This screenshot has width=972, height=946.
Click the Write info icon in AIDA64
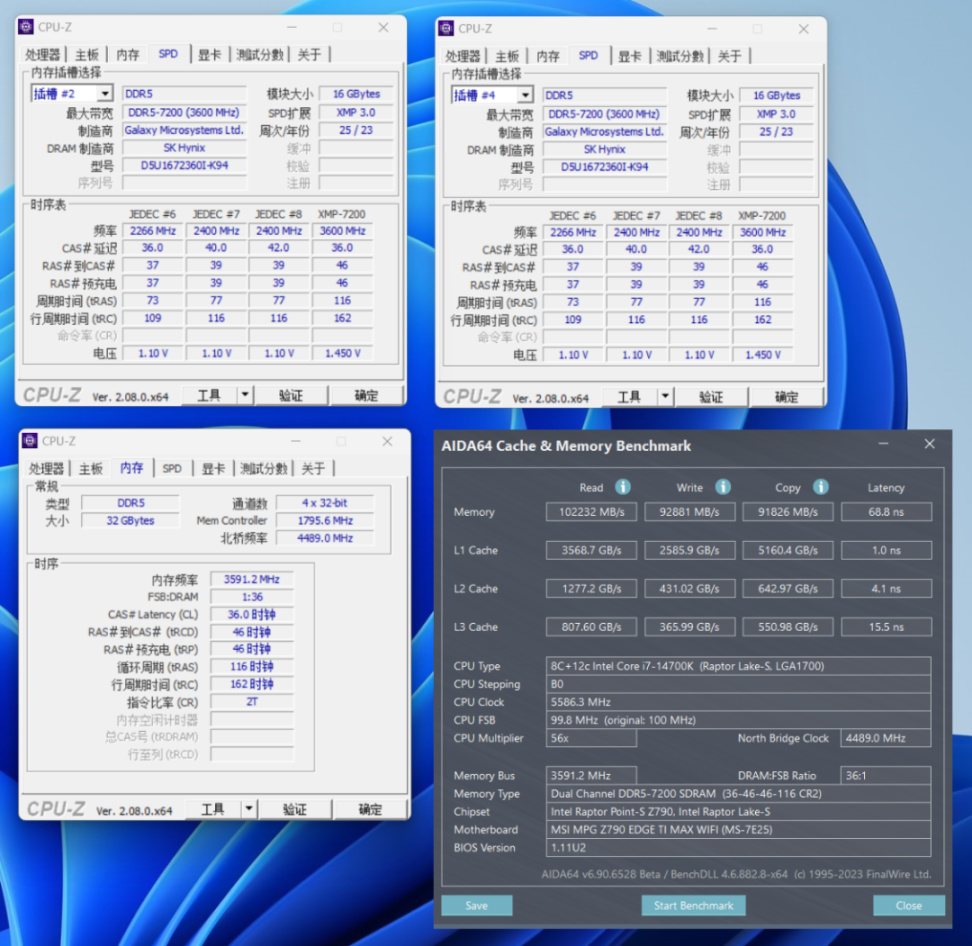(x=723, y=487)
